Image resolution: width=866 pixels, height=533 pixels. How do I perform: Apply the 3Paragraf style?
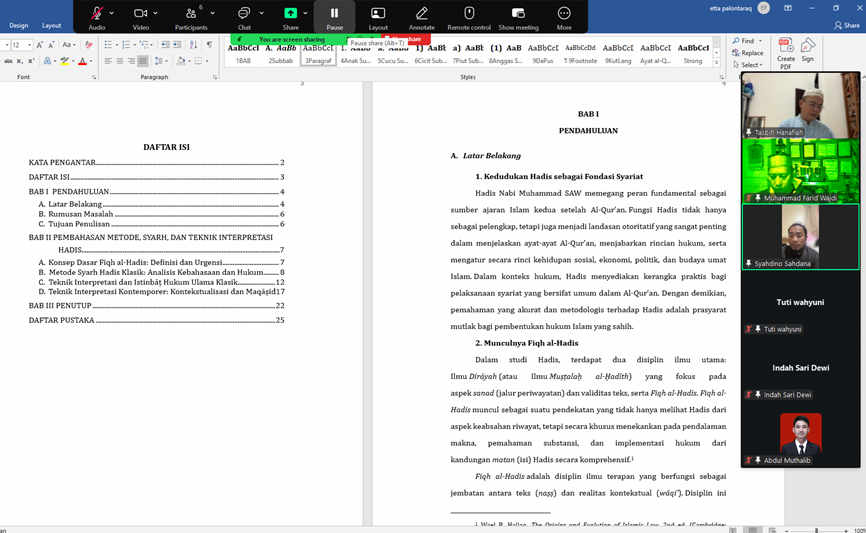318,54
